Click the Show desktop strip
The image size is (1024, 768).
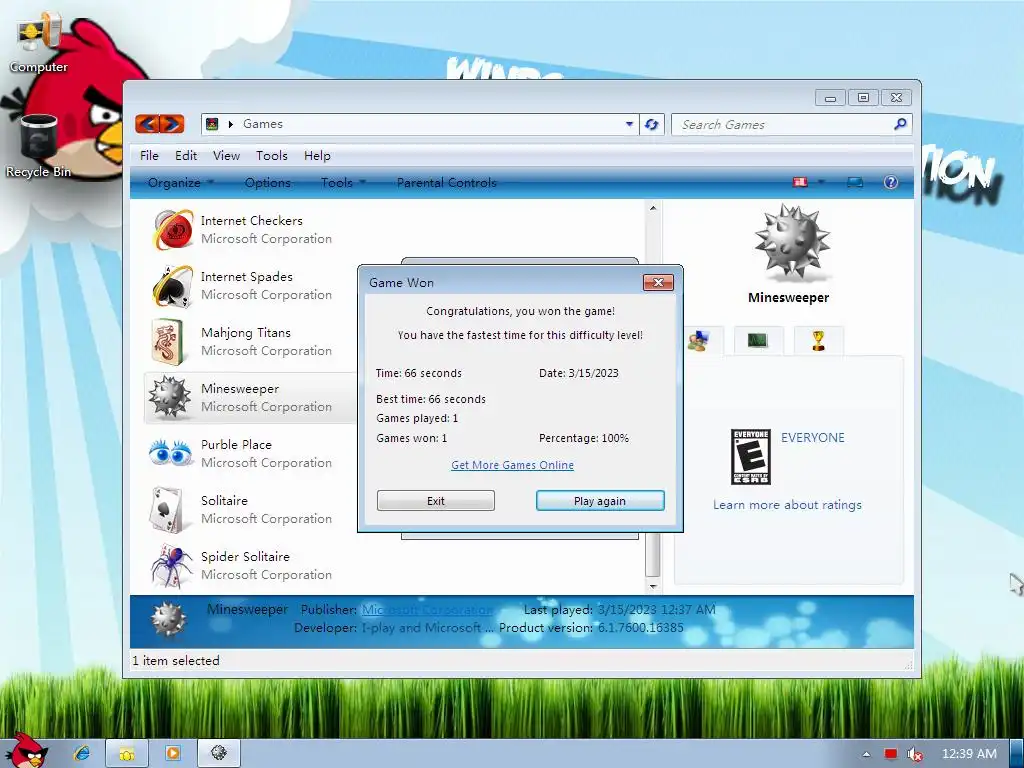pyautogui.click(x=1017, y=754)
